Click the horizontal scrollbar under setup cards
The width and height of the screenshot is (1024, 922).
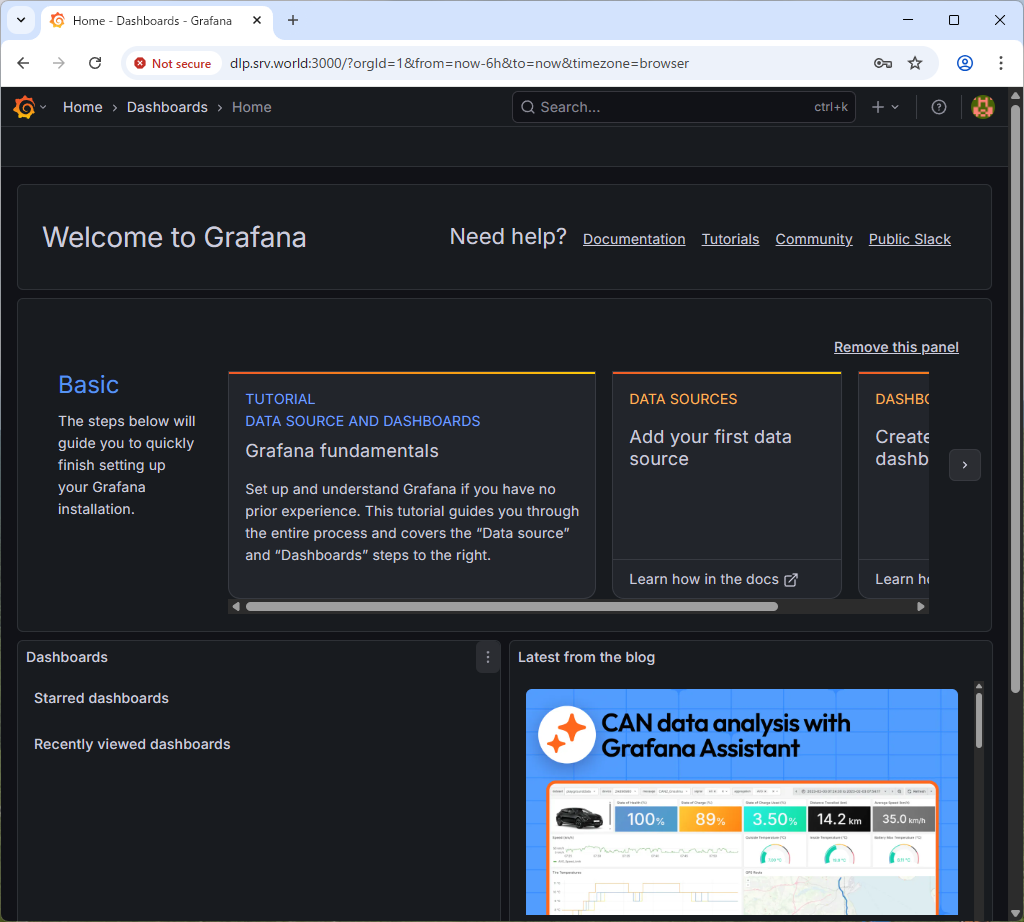pyautogui.click(x=511, y=606)
